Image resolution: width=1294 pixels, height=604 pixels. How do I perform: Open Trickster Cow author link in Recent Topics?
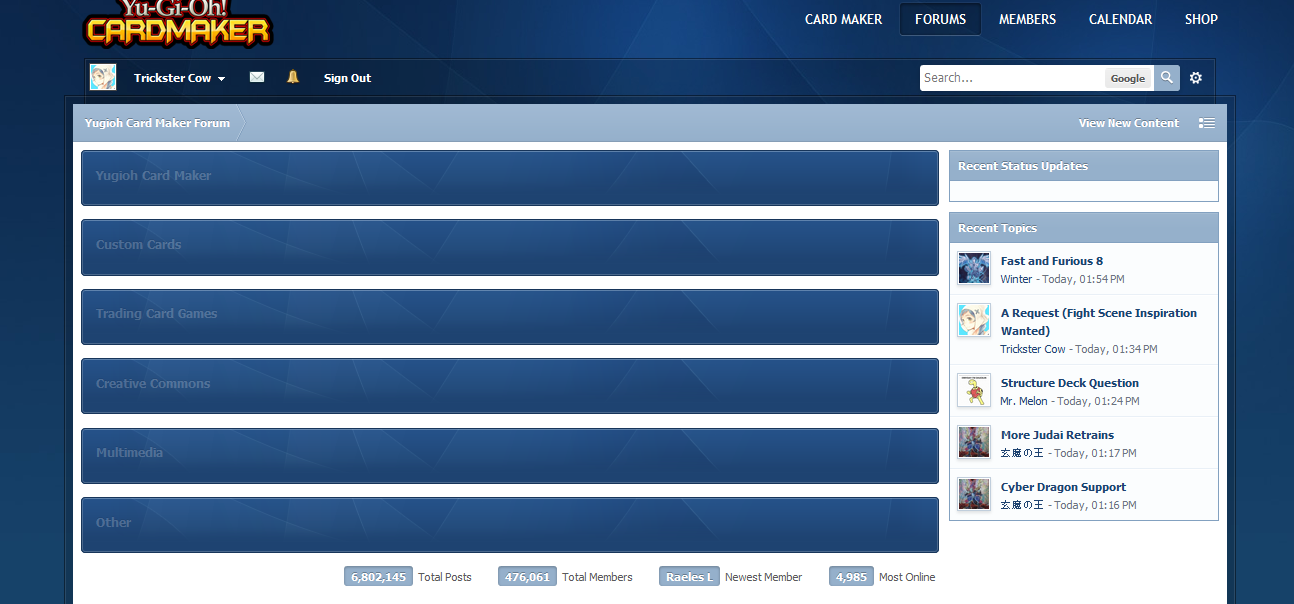(1033, 349)
